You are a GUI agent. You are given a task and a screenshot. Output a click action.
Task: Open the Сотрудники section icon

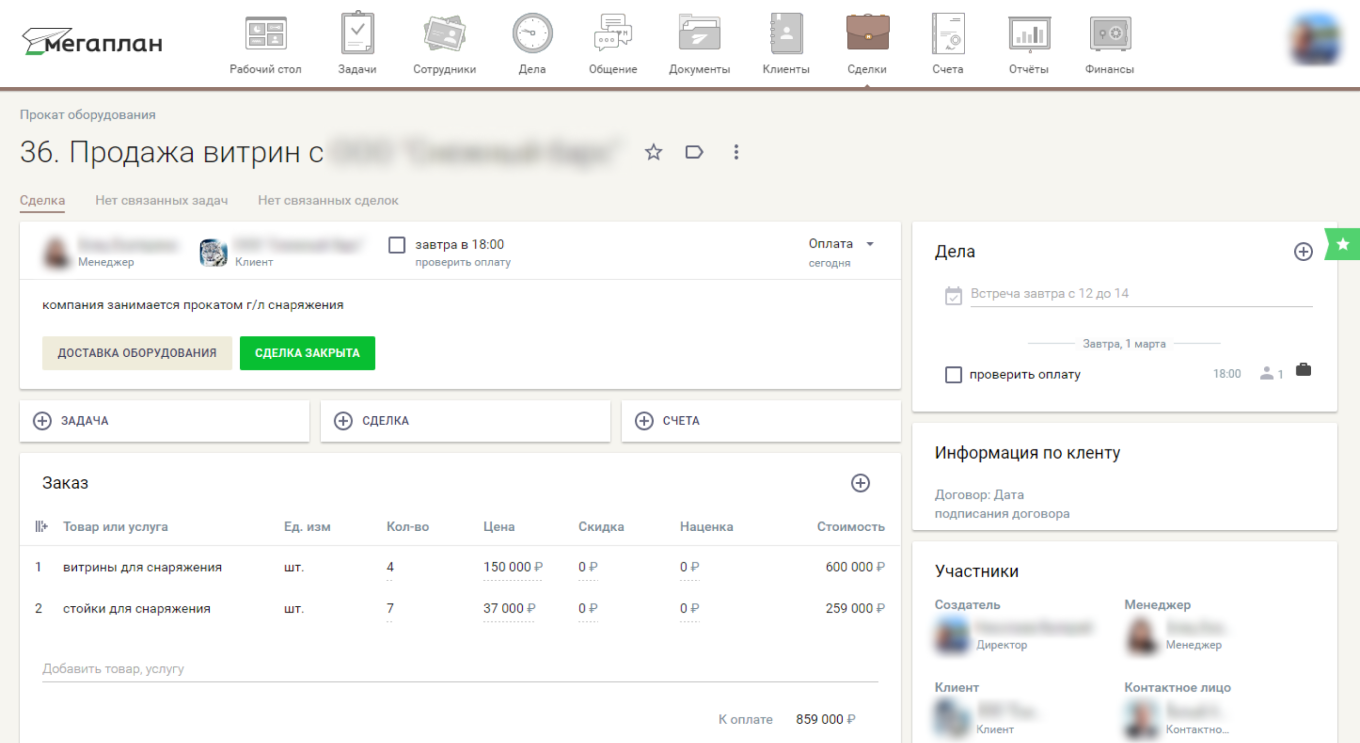tap(444, 34)
